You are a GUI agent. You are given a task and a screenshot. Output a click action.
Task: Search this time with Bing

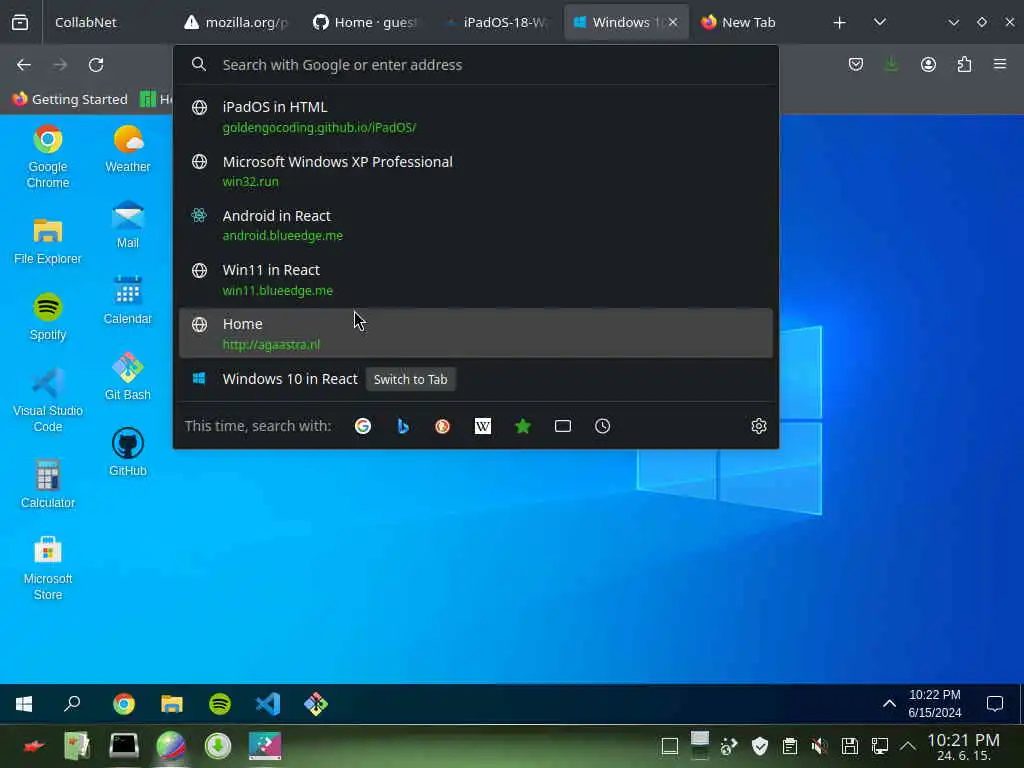pos(403,426)
